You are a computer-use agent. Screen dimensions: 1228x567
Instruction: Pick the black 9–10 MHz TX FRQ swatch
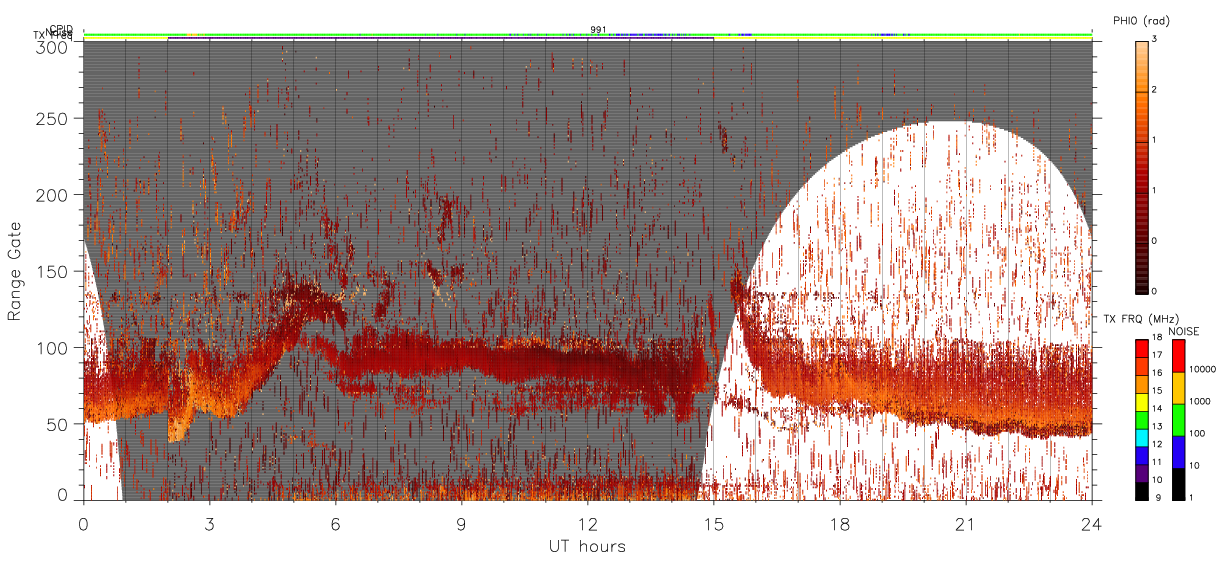[1141, 491]
